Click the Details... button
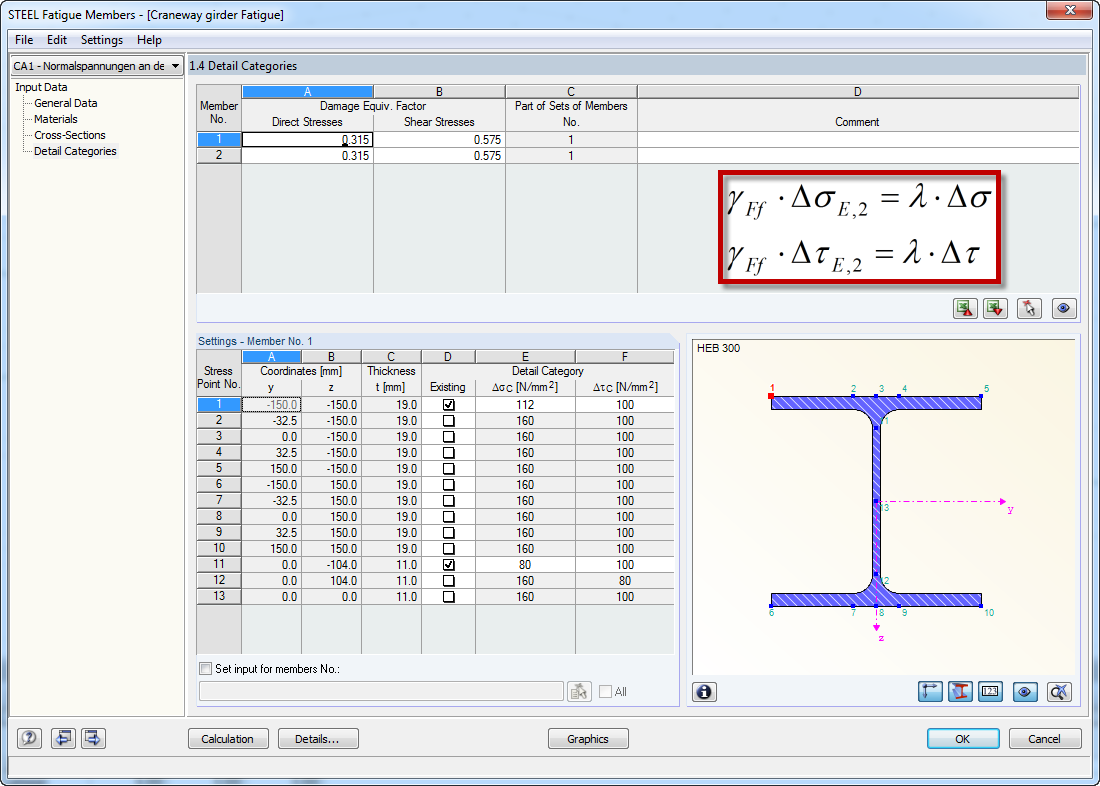 click(318, 739)
